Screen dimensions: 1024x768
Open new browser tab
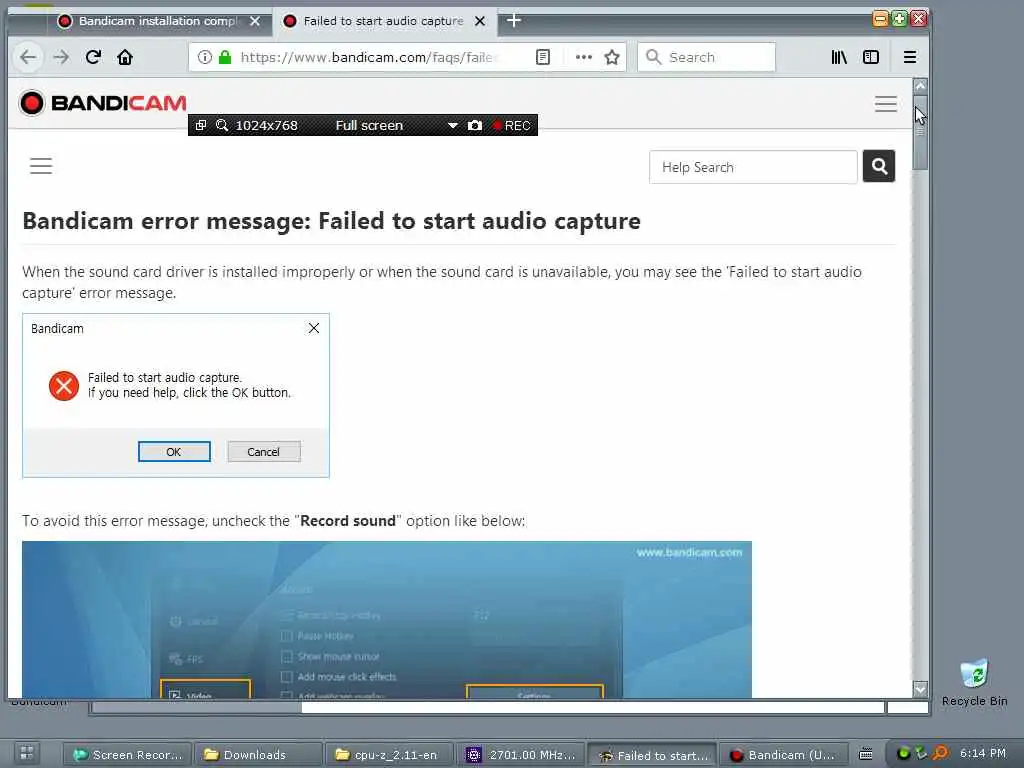(514, 20)
